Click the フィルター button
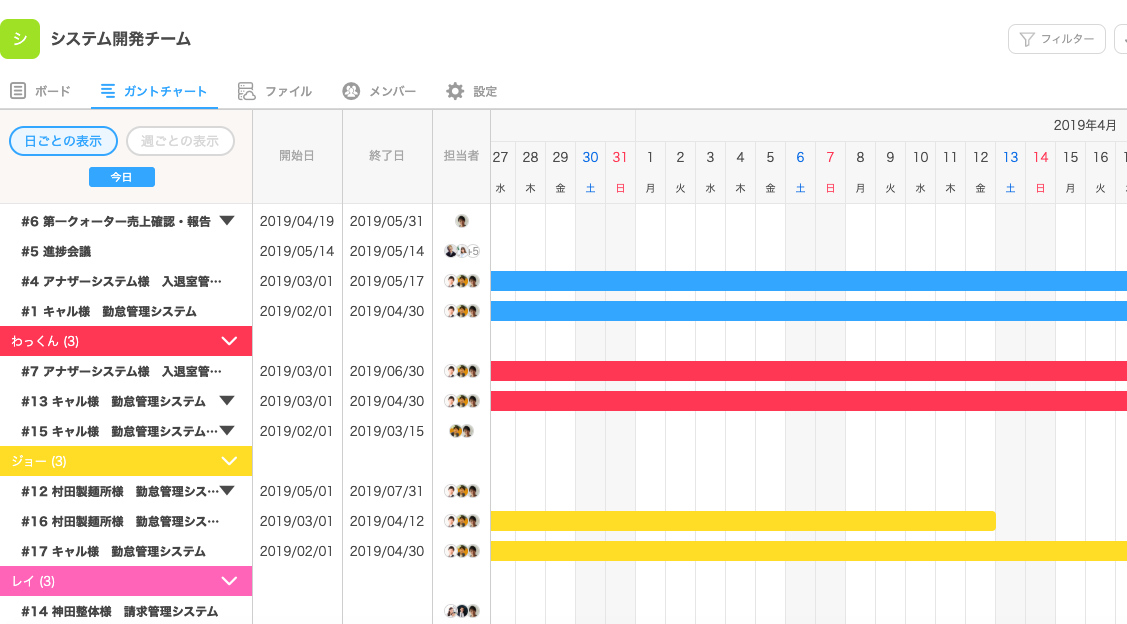Screen dimensions: 1127x624 point(1056,39)
